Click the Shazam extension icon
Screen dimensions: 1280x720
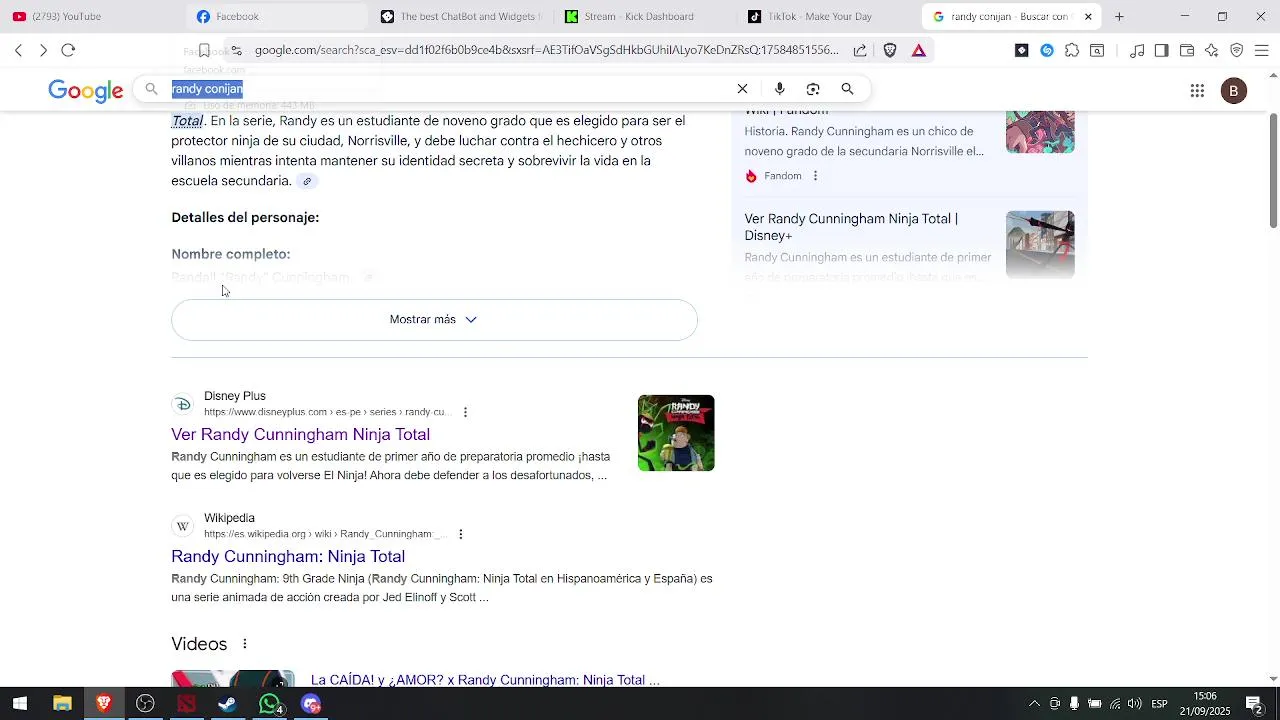(x=1047, y=50)
